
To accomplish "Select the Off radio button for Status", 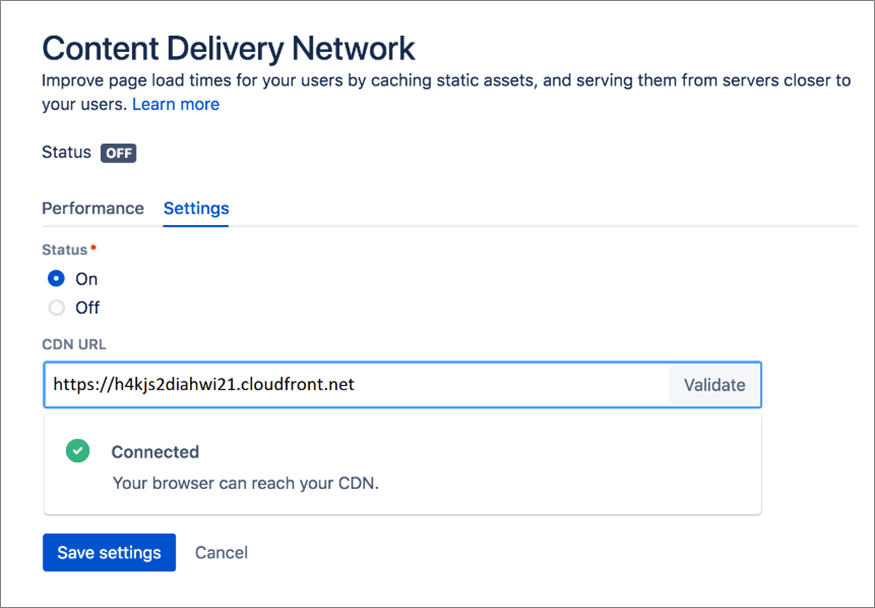I will (x=56, y=307).
